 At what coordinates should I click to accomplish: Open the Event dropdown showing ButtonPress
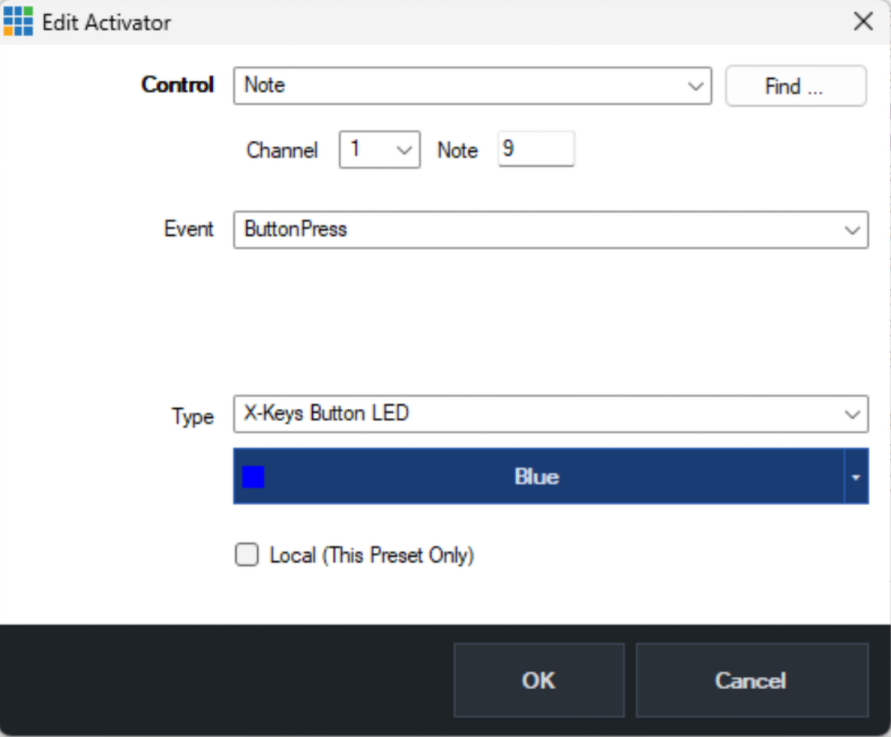[551, 230]
